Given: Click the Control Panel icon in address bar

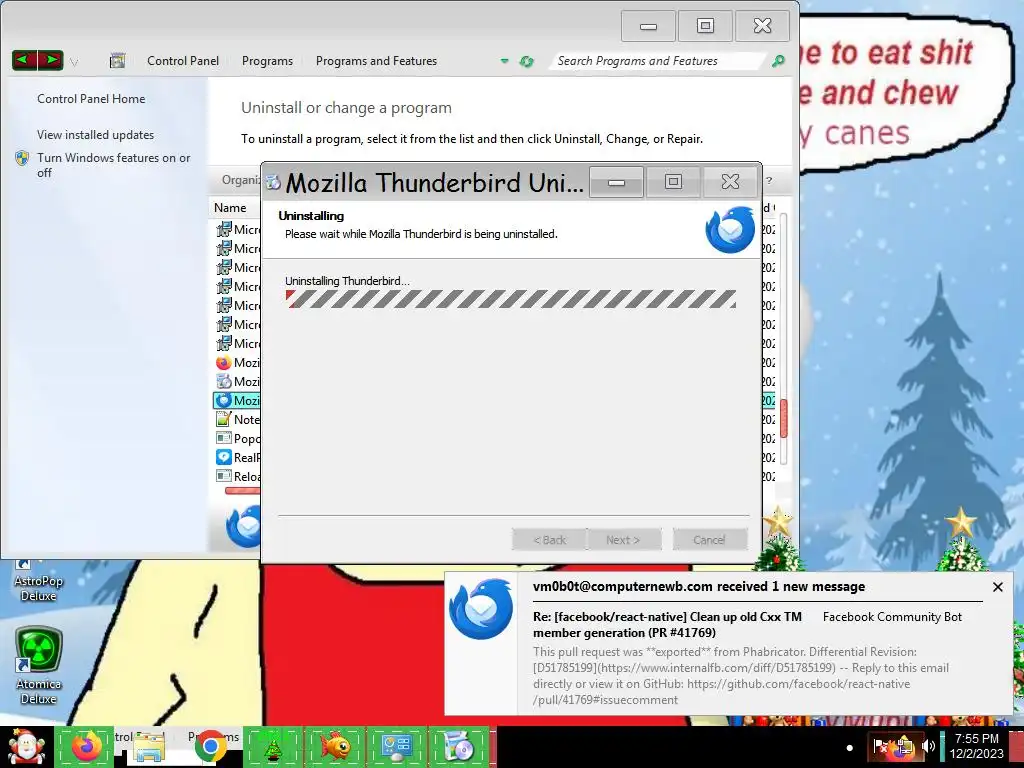Looking at the screenshot, I should [x=118, y=61].
